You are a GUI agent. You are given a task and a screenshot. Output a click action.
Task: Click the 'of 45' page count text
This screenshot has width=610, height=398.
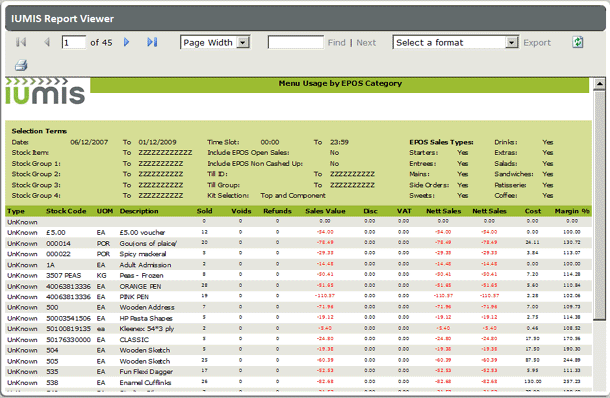point(101,42)
